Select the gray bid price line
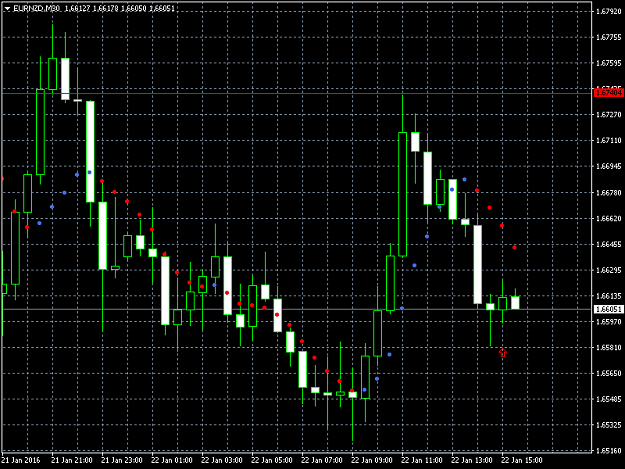 [297, 309]
